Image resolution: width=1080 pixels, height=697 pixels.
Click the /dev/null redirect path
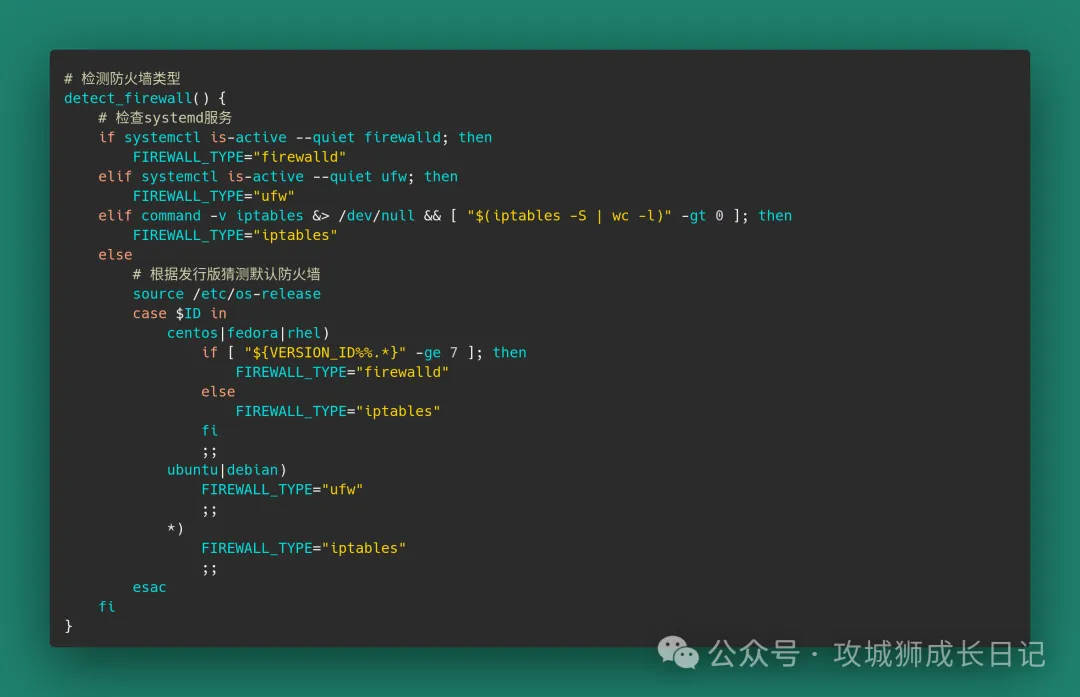click(x=368, y=216)
